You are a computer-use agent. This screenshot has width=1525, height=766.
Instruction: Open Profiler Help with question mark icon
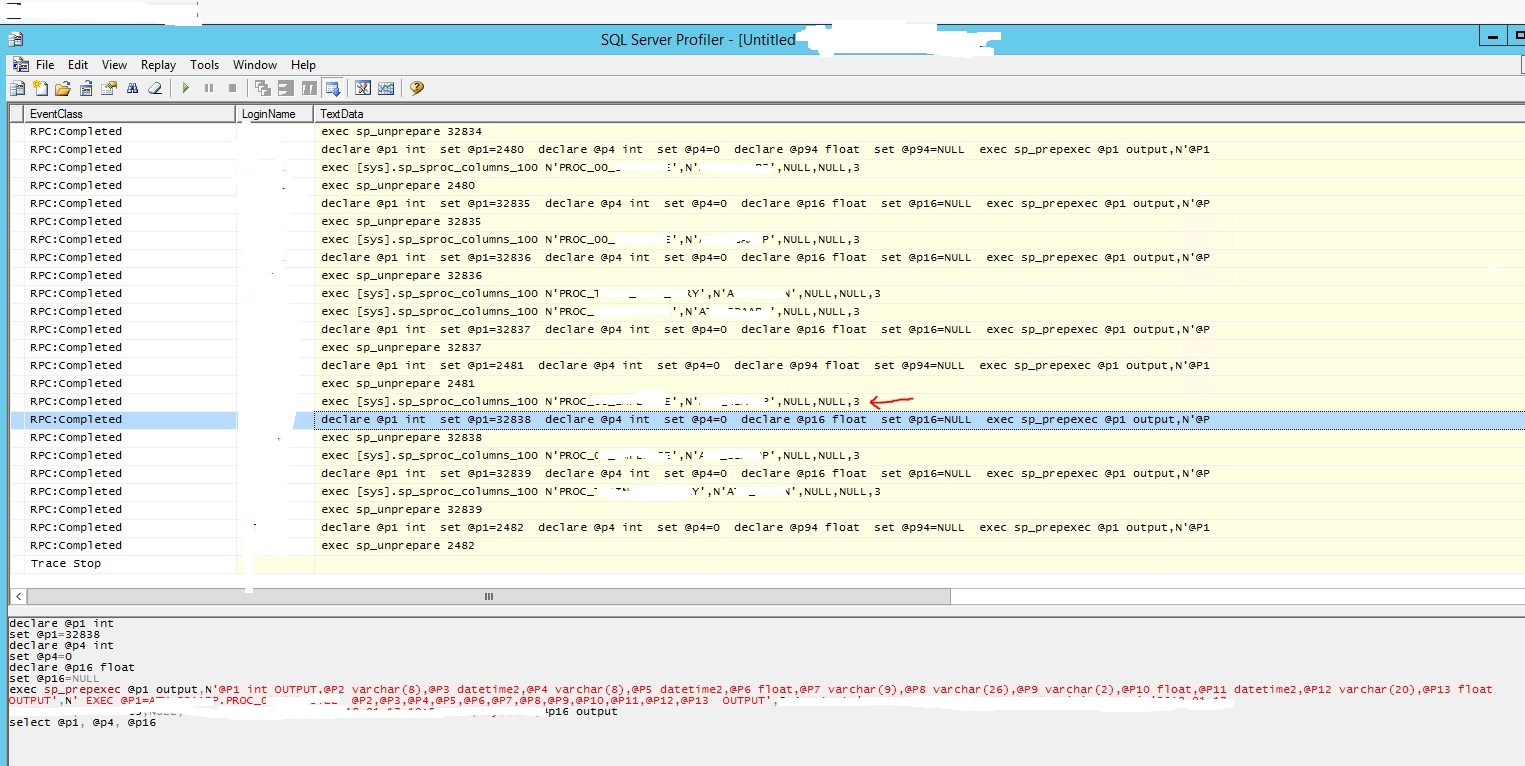click(415, 88)
